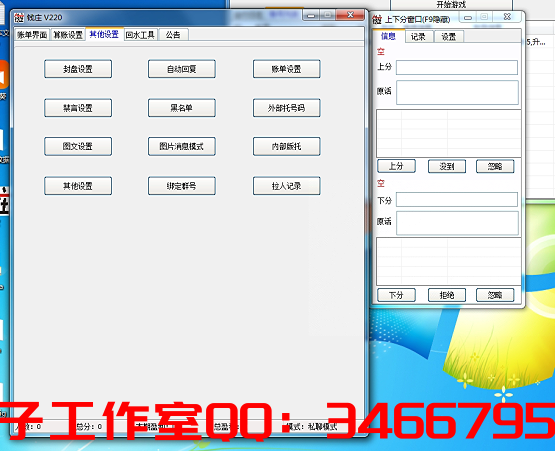Click the 内部版托 button

click(x=286, y=146)
